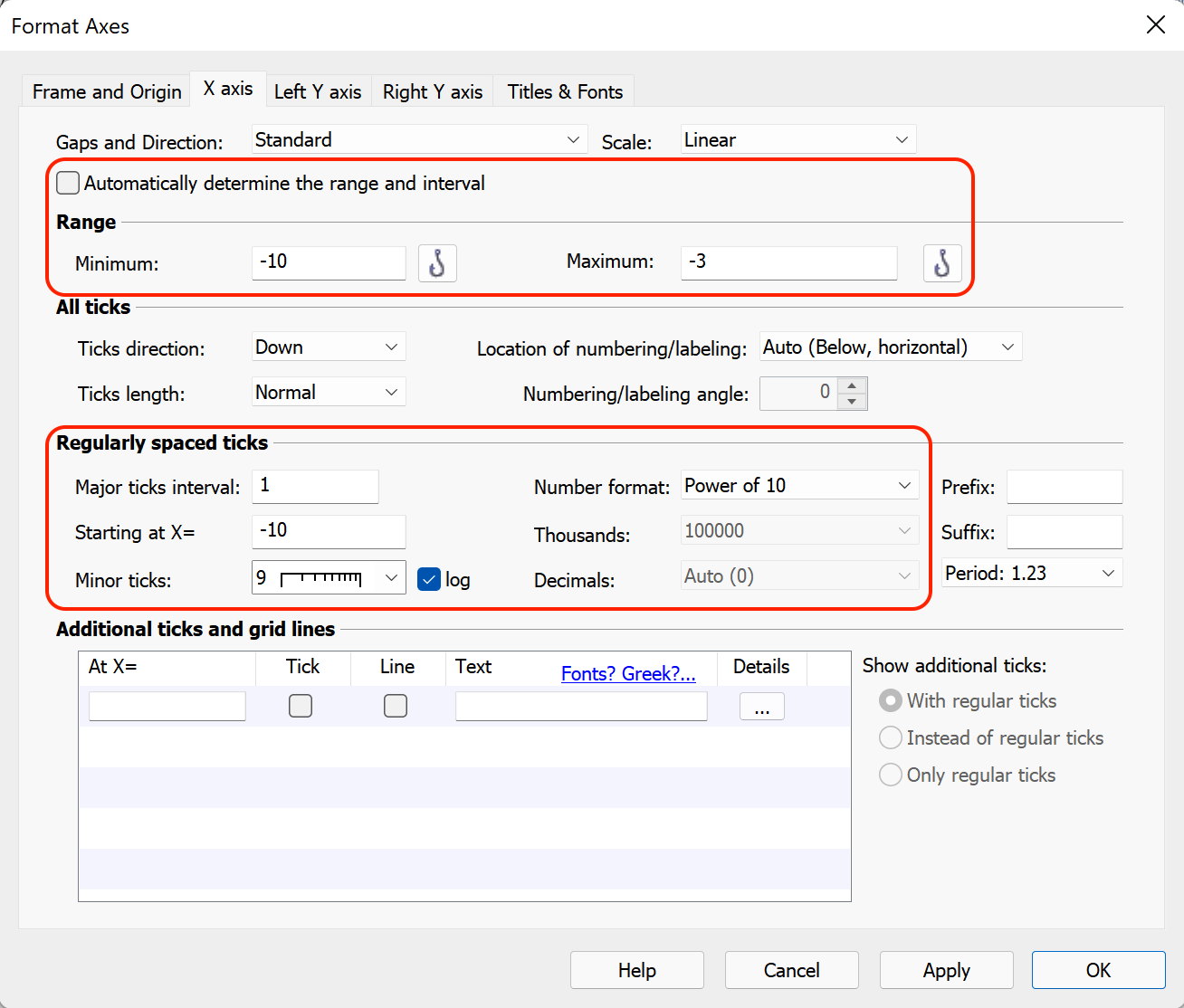Click the Help button

click(x=637, y=970)
